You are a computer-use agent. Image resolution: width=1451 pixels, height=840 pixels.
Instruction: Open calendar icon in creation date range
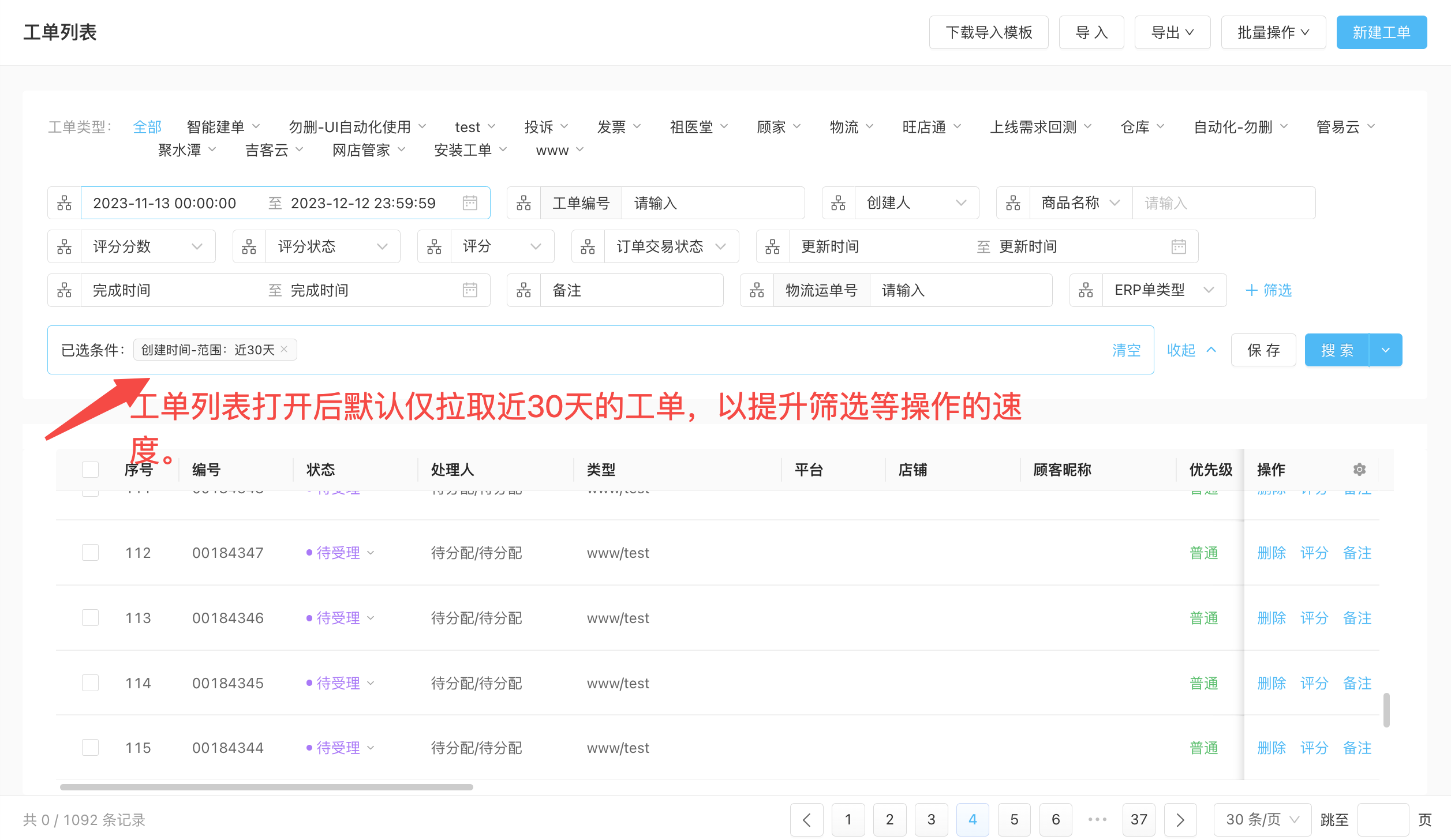[x=470, y=203]
